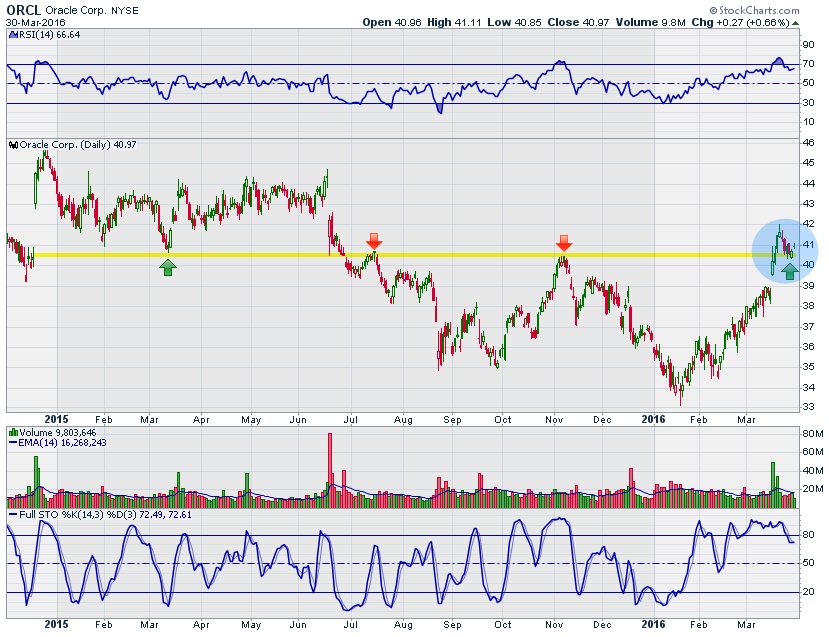Click the 43 price axis label
The image size is (829, 637).
click(x=808, y=204)
